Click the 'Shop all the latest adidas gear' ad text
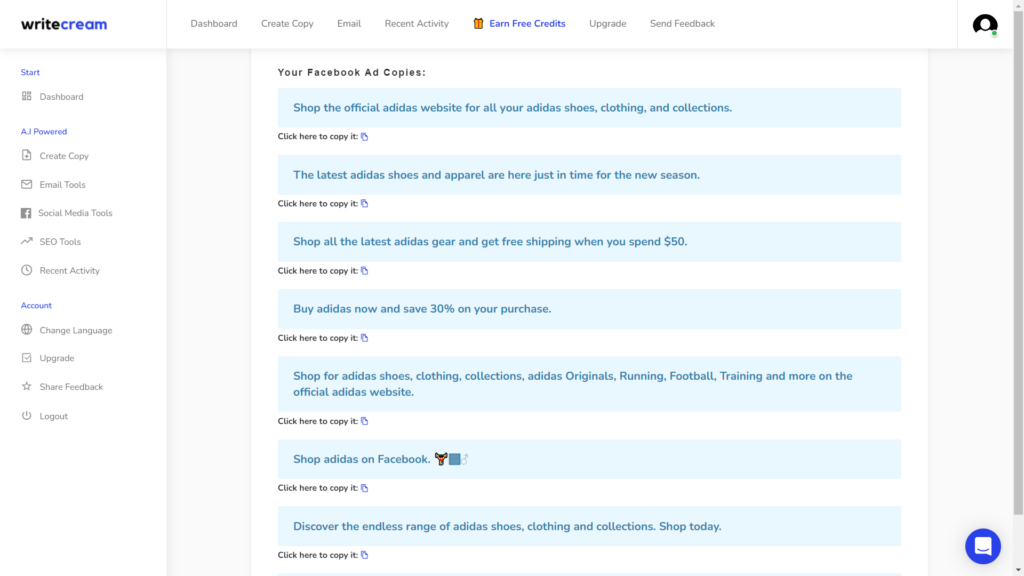 point(490,242)
